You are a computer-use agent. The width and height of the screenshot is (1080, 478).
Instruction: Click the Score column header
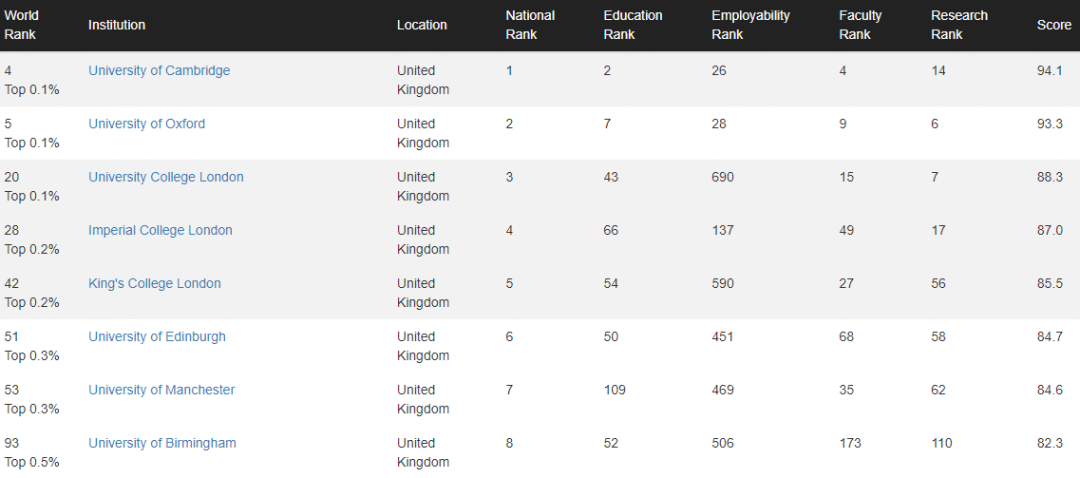coord(1055,25)
